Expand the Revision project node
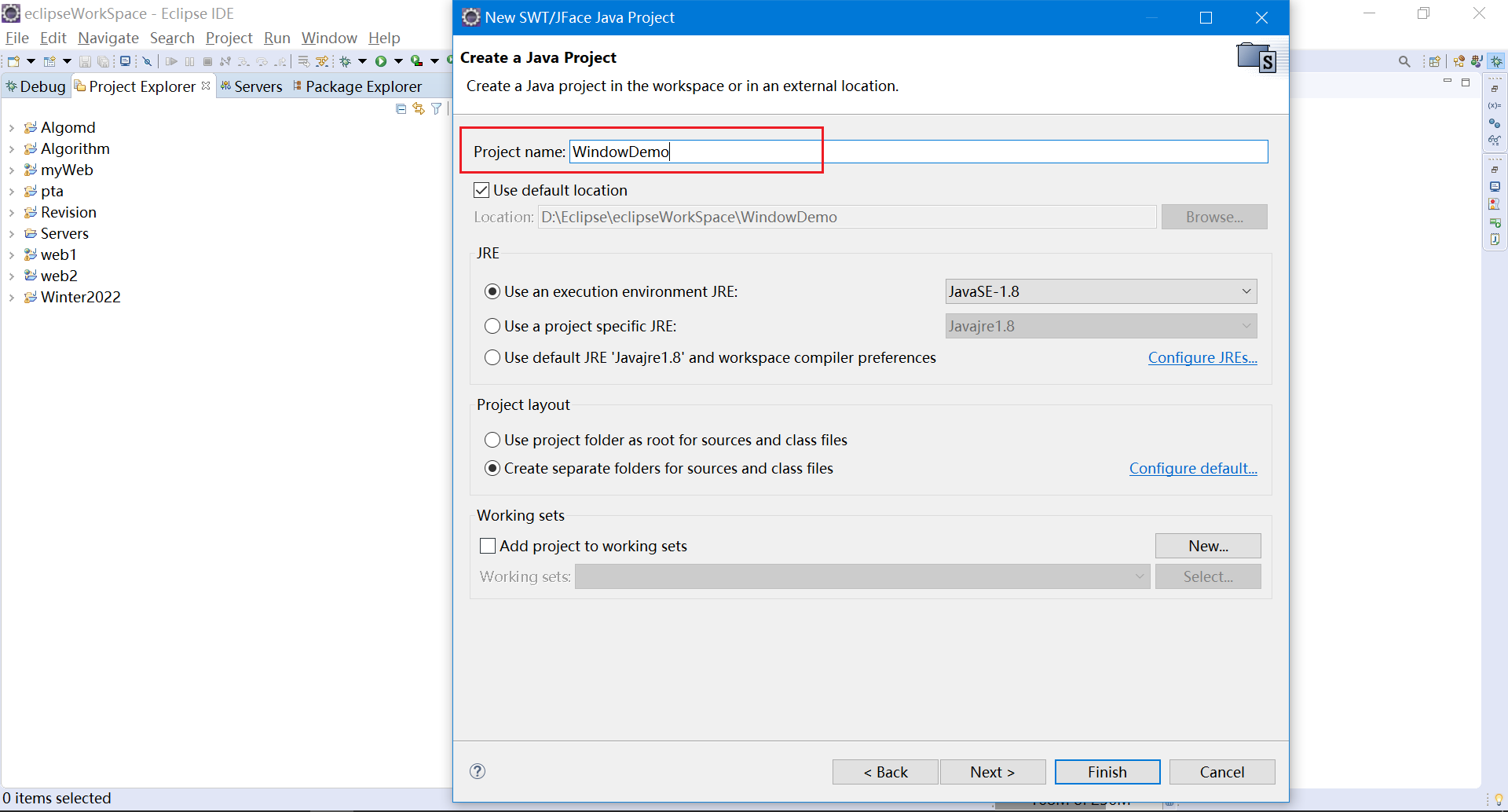This screenshot has width=1508, height=812. point(12,213)
